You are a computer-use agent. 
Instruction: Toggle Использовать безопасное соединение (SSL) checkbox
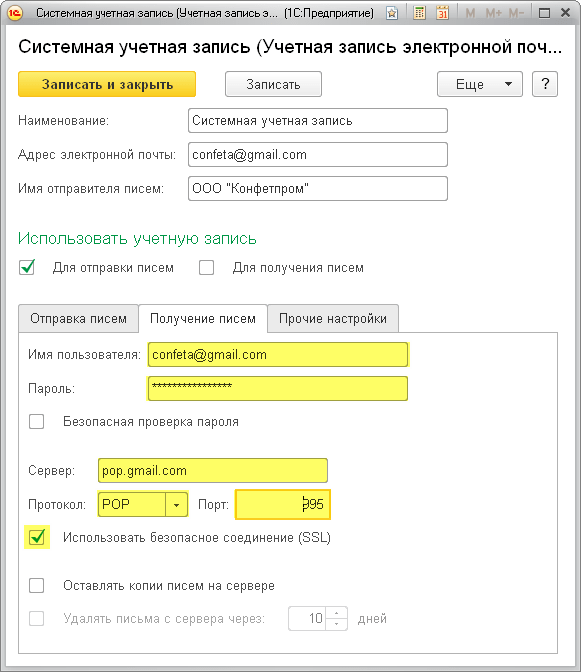tap(37, 537)
